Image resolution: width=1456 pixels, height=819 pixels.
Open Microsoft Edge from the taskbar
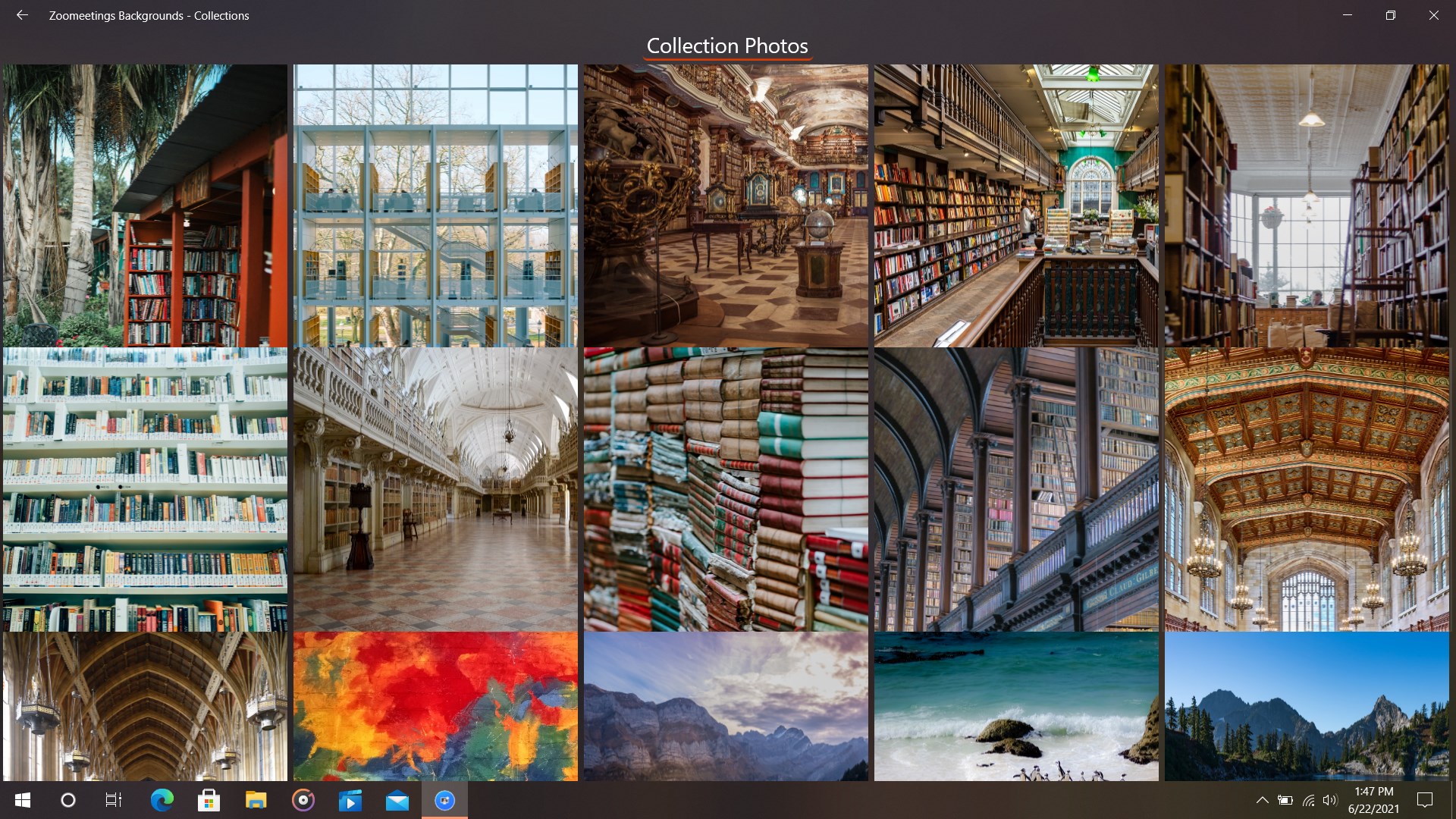(x=162, y=800)
